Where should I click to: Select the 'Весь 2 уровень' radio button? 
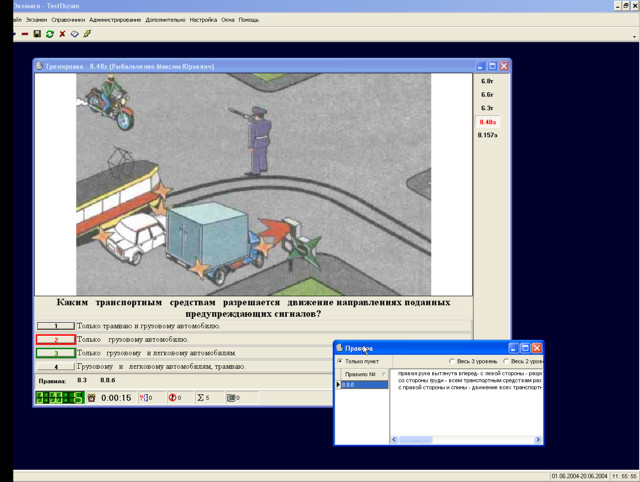pos(507,361)
